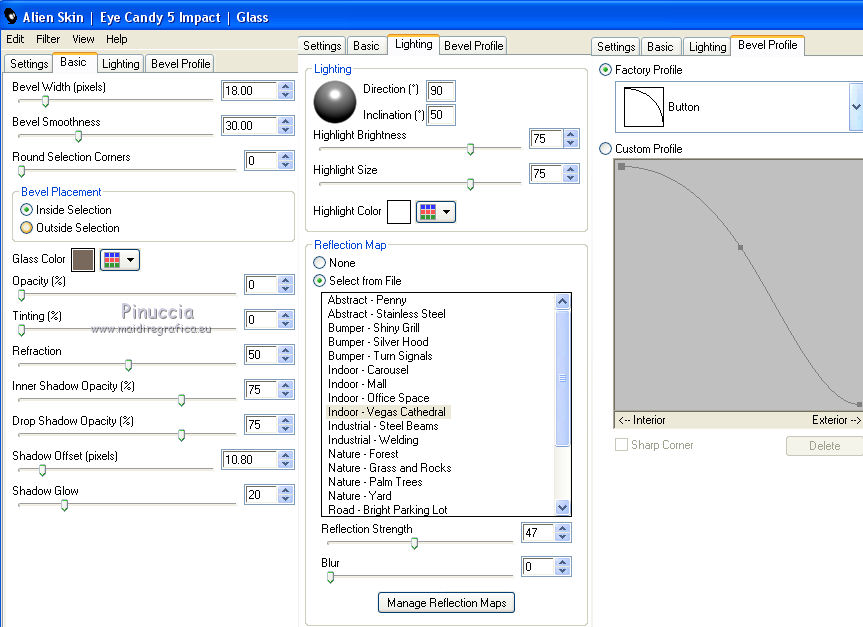Click the Bevel Width slider handle

click(46, 101)
